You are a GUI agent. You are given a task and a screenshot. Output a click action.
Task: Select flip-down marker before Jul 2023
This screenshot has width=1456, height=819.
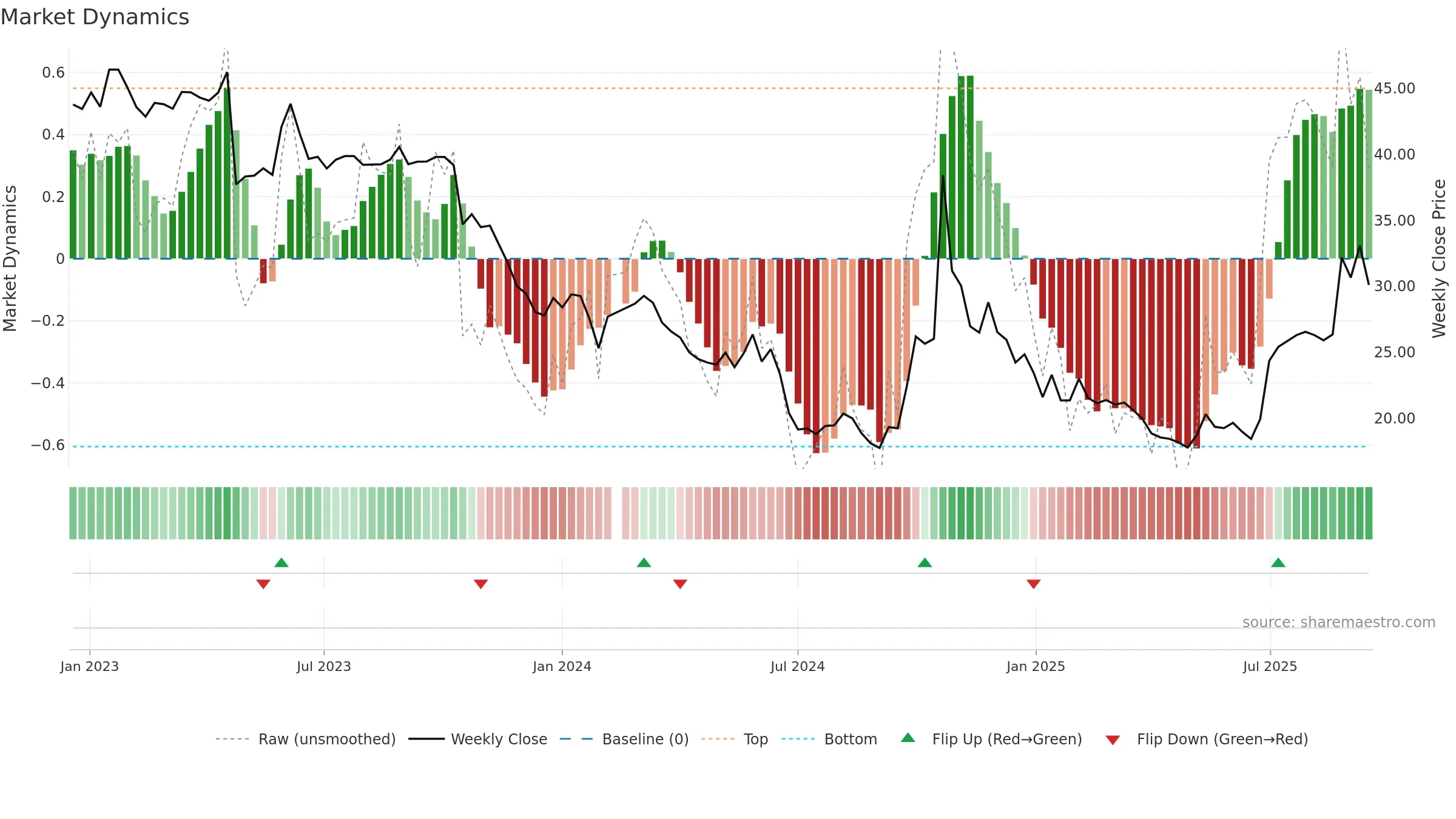(x=263, y=584)
